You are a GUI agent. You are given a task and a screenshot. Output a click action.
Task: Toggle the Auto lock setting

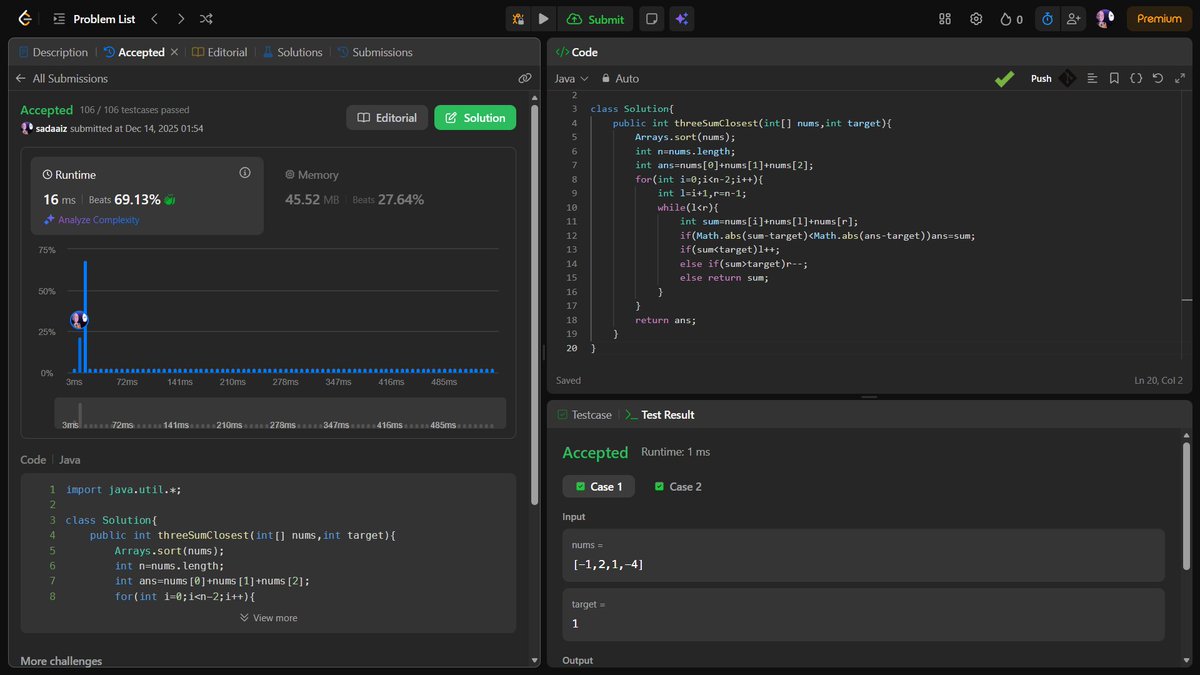coord(620,78)
